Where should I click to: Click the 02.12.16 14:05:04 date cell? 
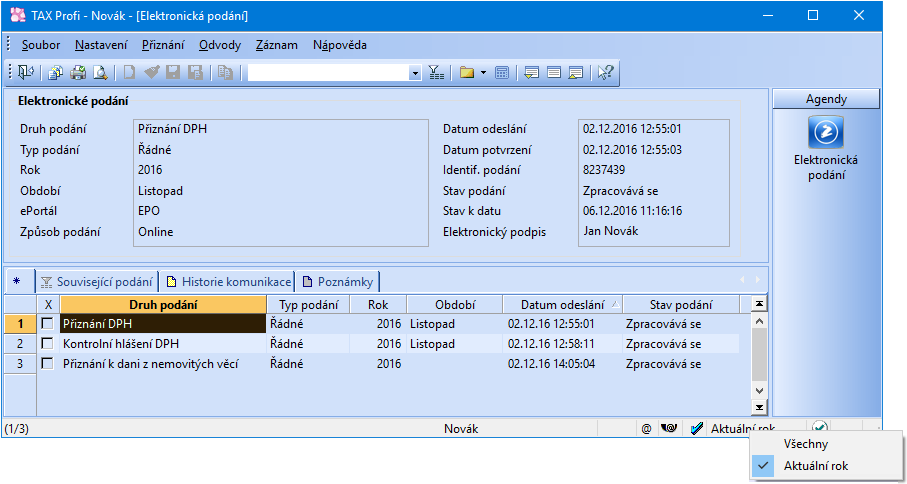tap(562, 364)
